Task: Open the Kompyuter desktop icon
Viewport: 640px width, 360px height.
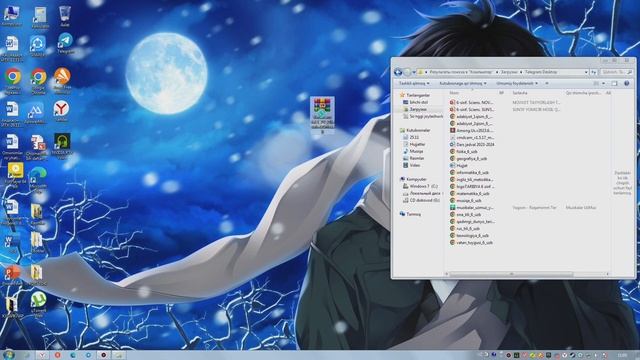Action: tap(11, 16)
